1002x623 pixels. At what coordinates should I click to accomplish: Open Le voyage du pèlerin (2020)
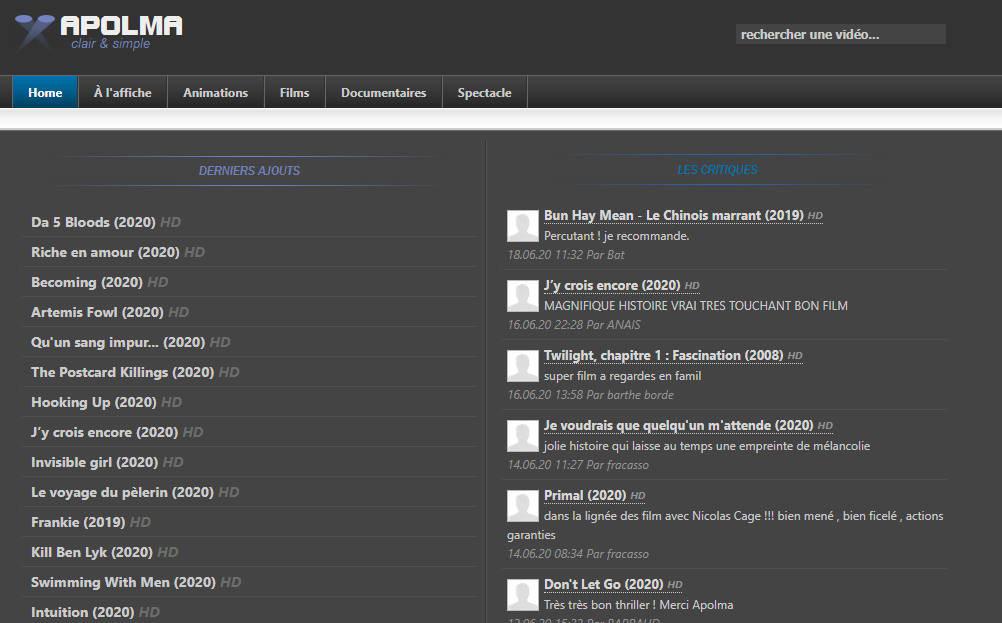tap(123, 493)
